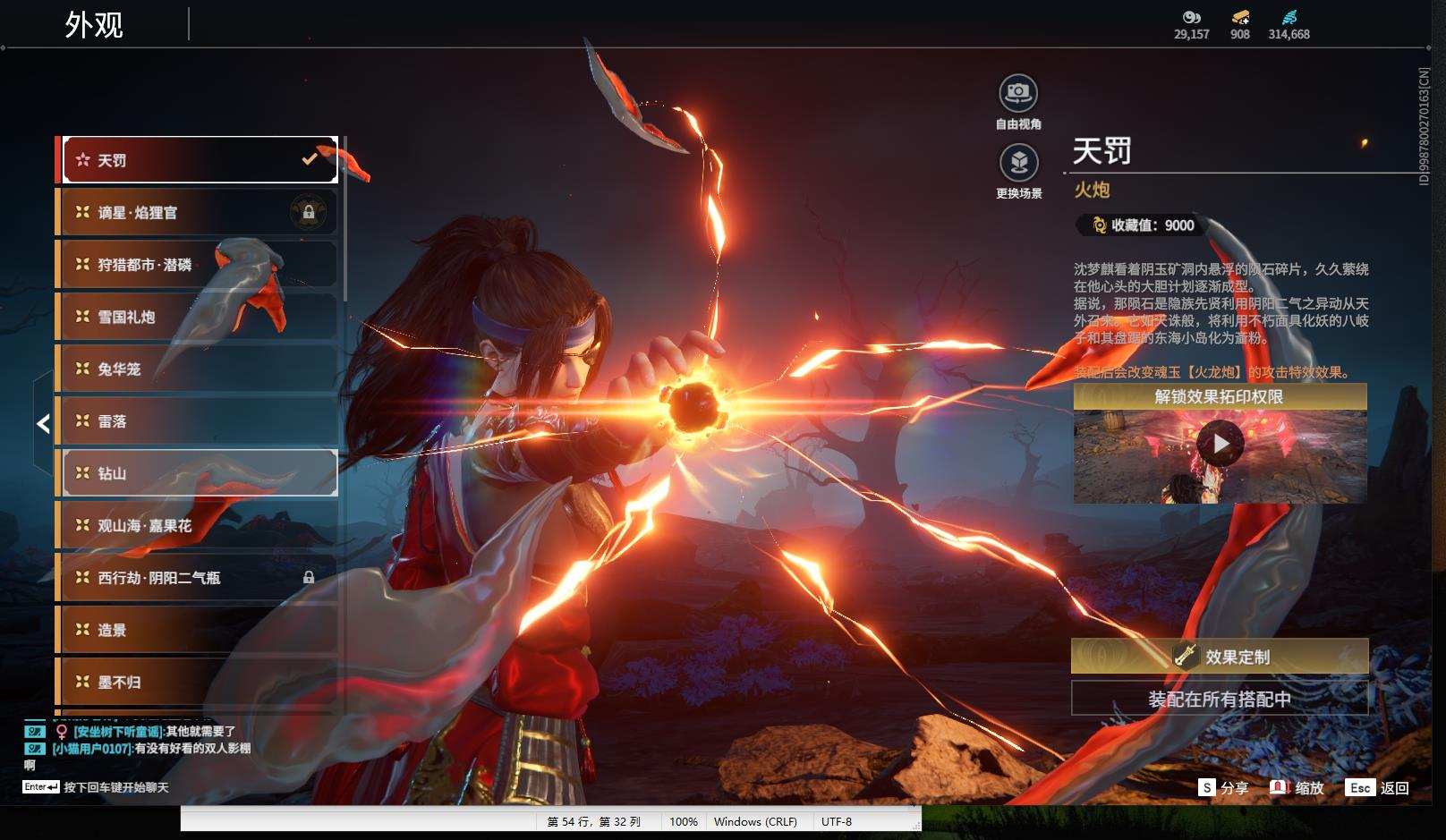Click 装配在所有搭配中 to equip everywhere
Viewport: 1446px width, 840px height.
click(x=1220, y=699)
